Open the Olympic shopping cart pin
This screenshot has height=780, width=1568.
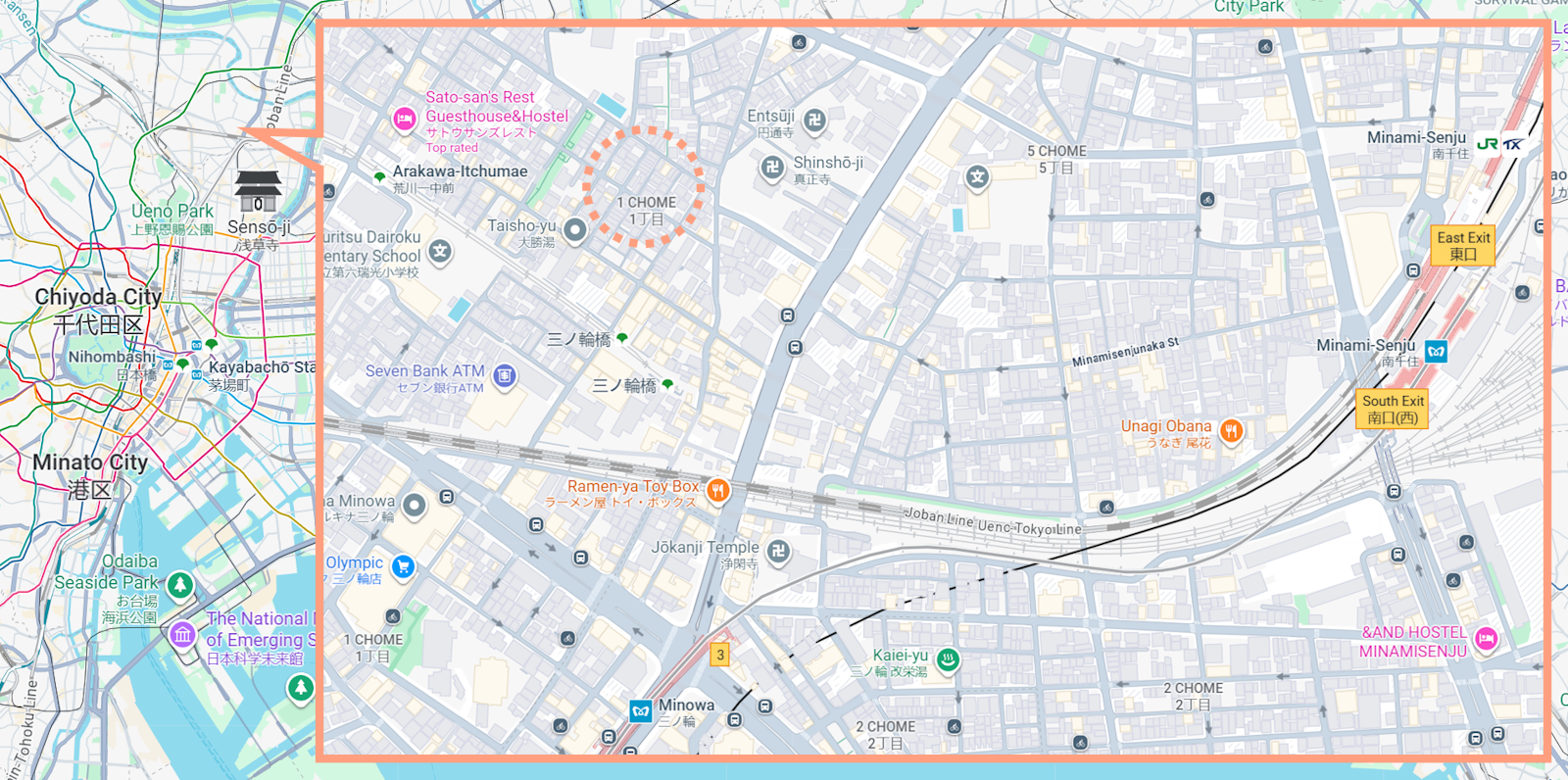click(x=403, y=566)
